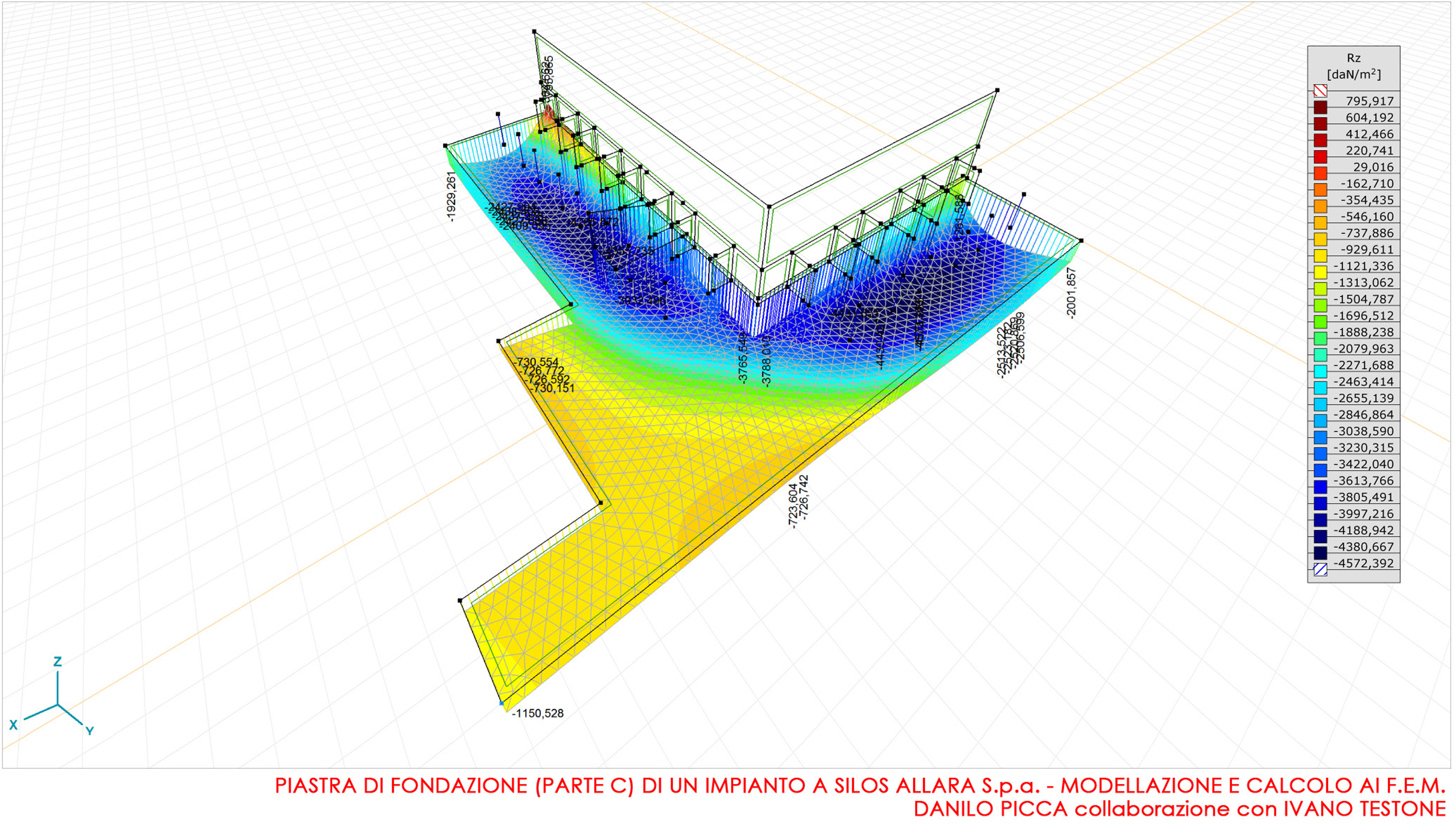Select legend value 795,917
The height and width of the screenshot is (829, 1456).
coord(1370,101)
